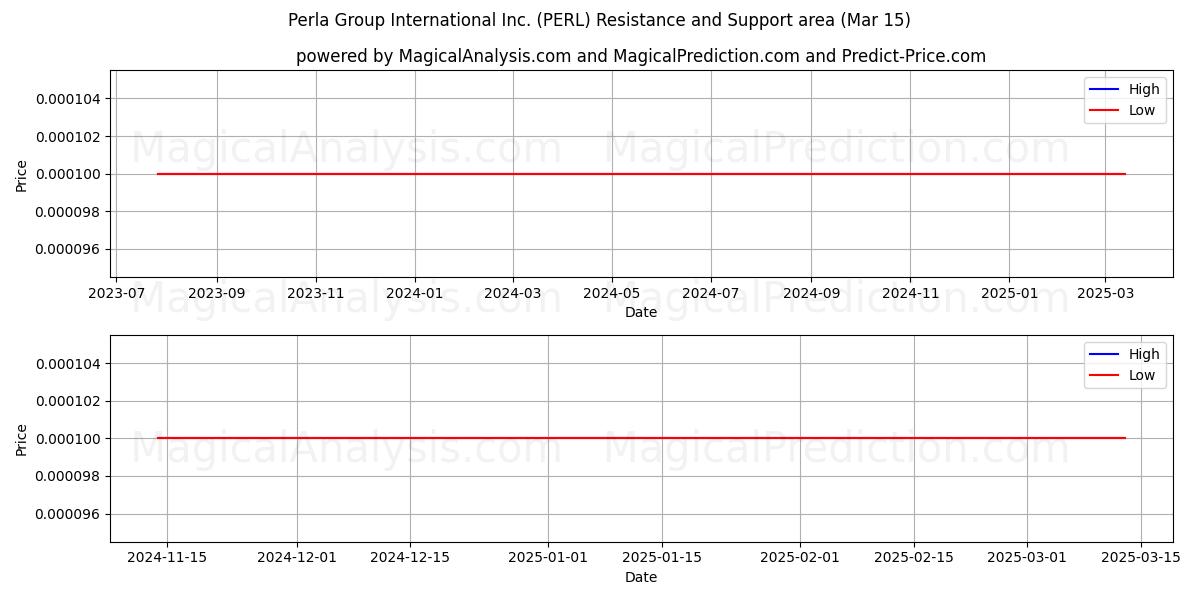
Task: Select the 2024-09 date tick label
Action: (811, 293)
